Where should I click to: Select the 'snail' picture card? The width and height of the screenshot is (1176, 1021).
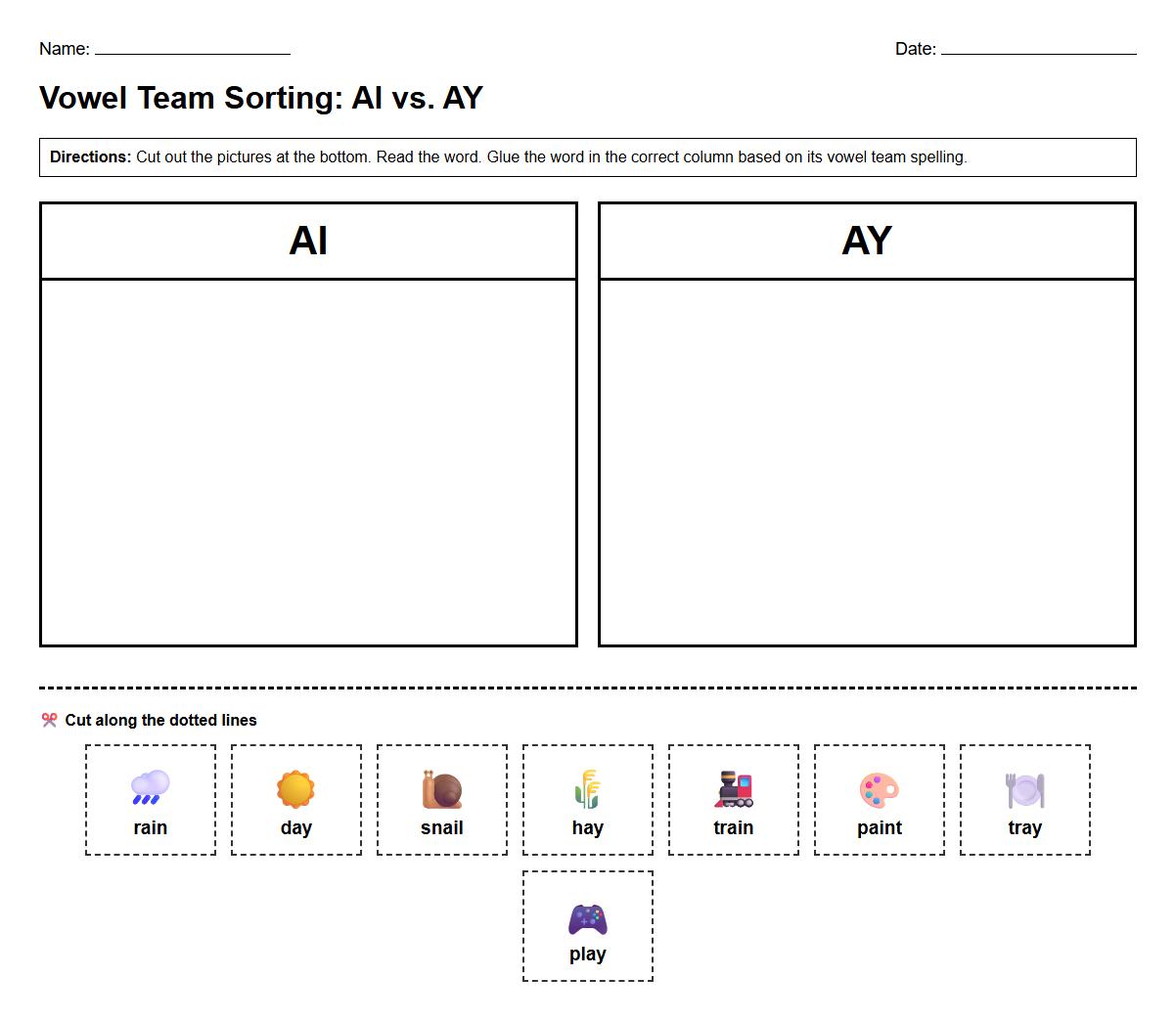click(441, 799)
